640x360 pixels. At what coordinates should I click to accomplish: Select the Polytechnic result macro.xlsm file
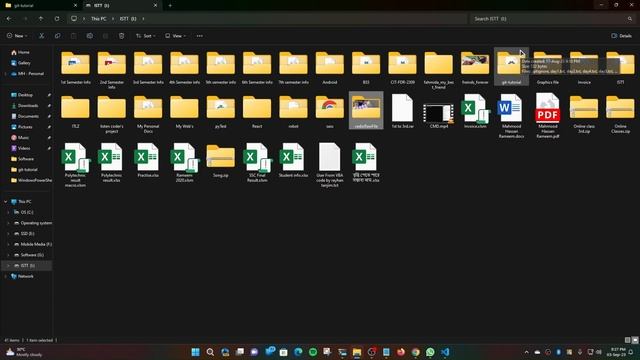point(75,165)
